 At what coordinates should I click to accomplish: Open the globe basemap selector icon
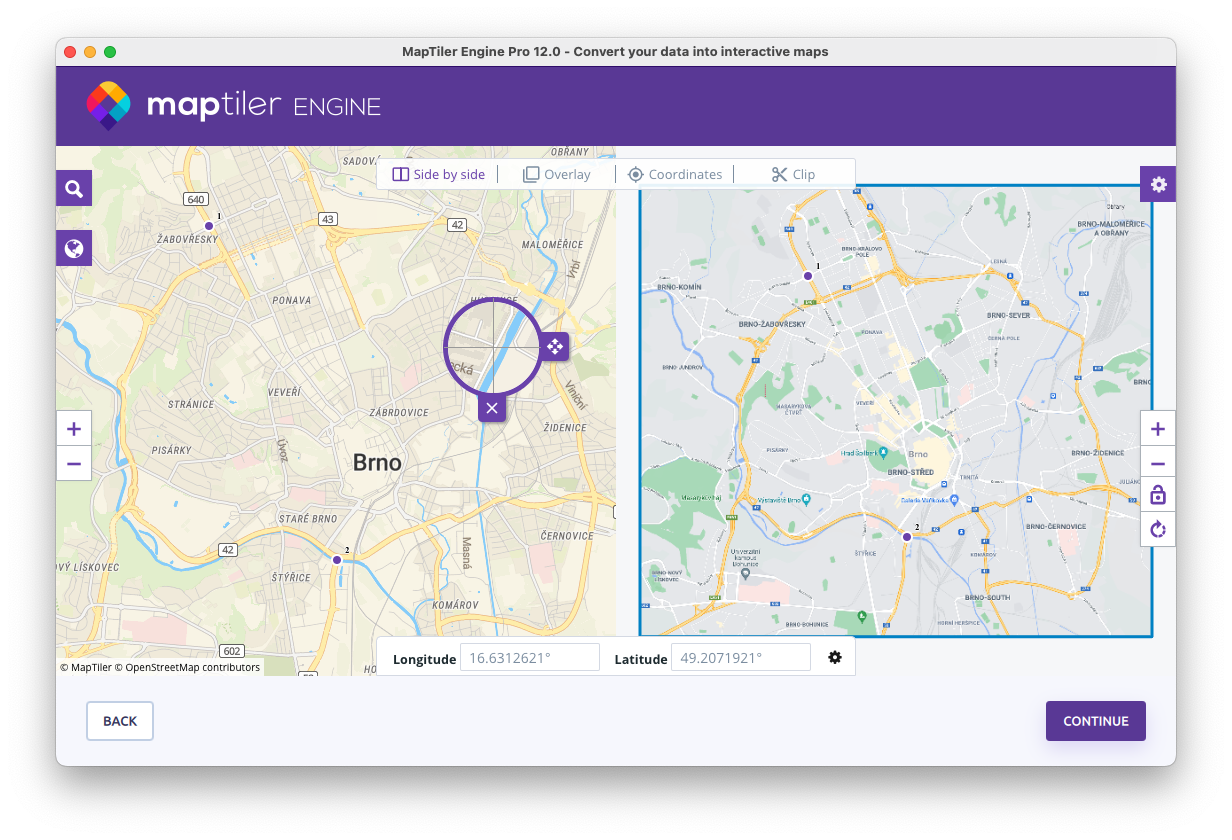[74, 248]
